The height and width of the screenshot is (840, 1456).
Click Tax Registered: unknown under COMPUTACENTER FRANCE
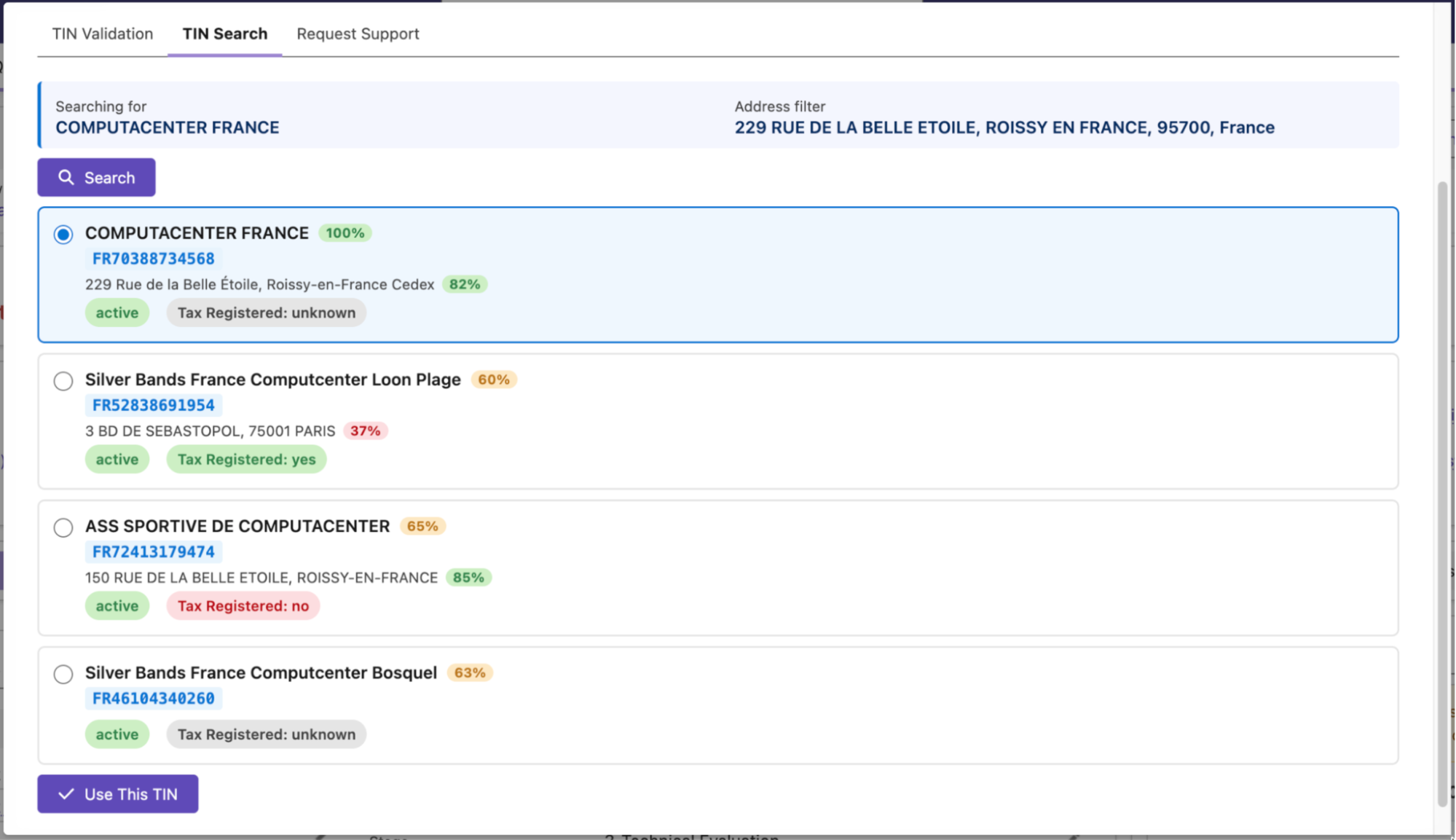(x=267, y=313)
